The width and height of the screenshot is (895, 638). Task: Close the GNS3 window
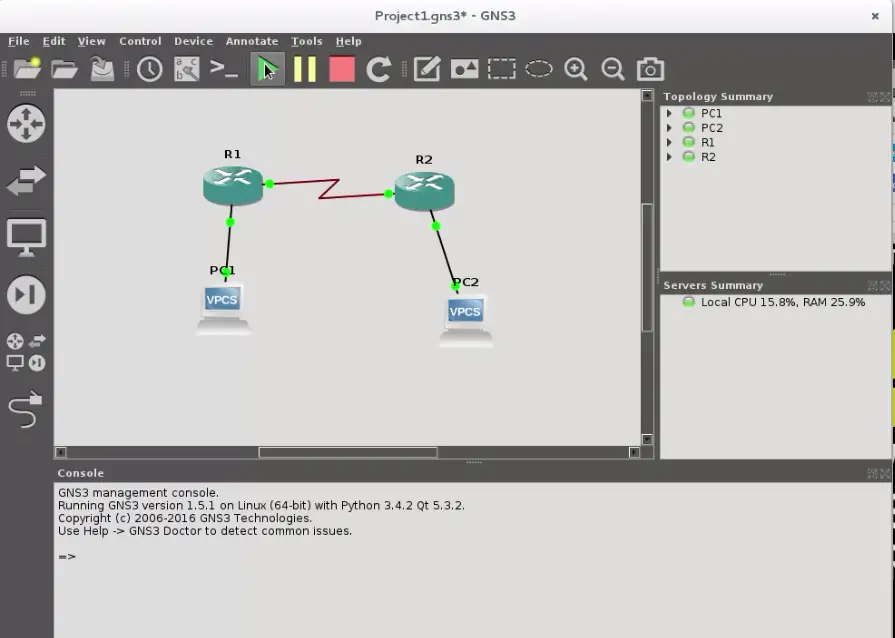(x=875, y=16)
